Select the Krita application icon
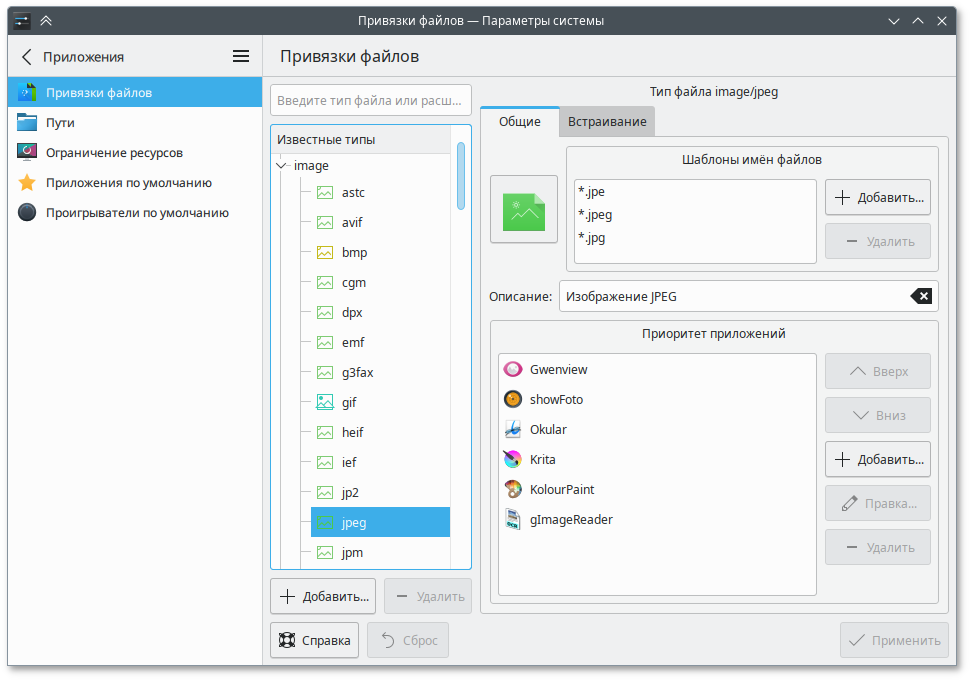Screen dimensions: 970x680 (x=513, y=460)
